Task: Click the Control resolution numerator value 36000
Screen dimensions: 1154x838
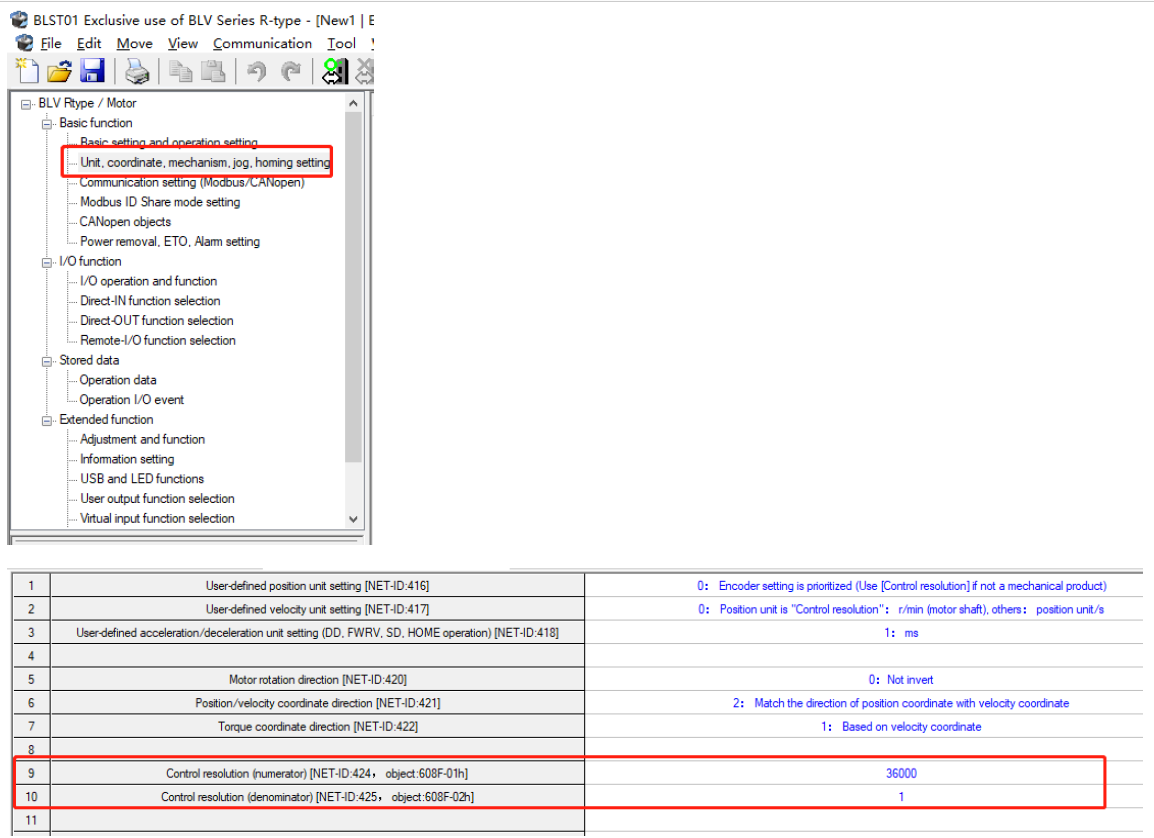Action: coord(900,773)
